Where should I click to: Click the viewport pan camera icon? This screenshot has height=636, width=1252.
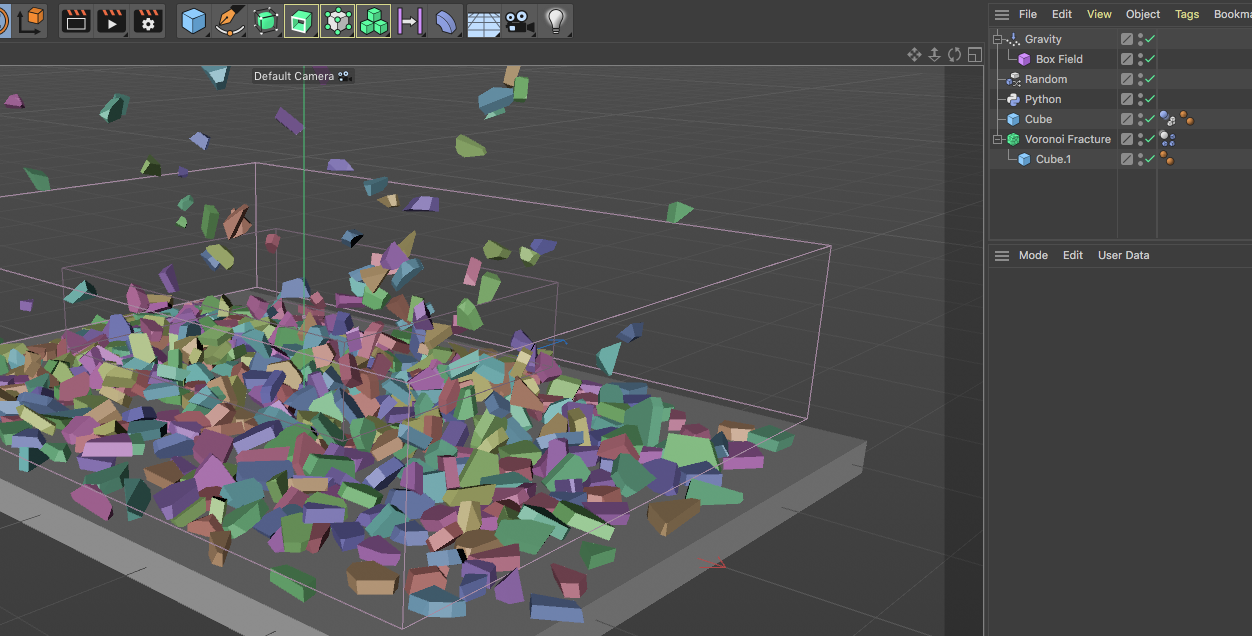coord(914,54)
